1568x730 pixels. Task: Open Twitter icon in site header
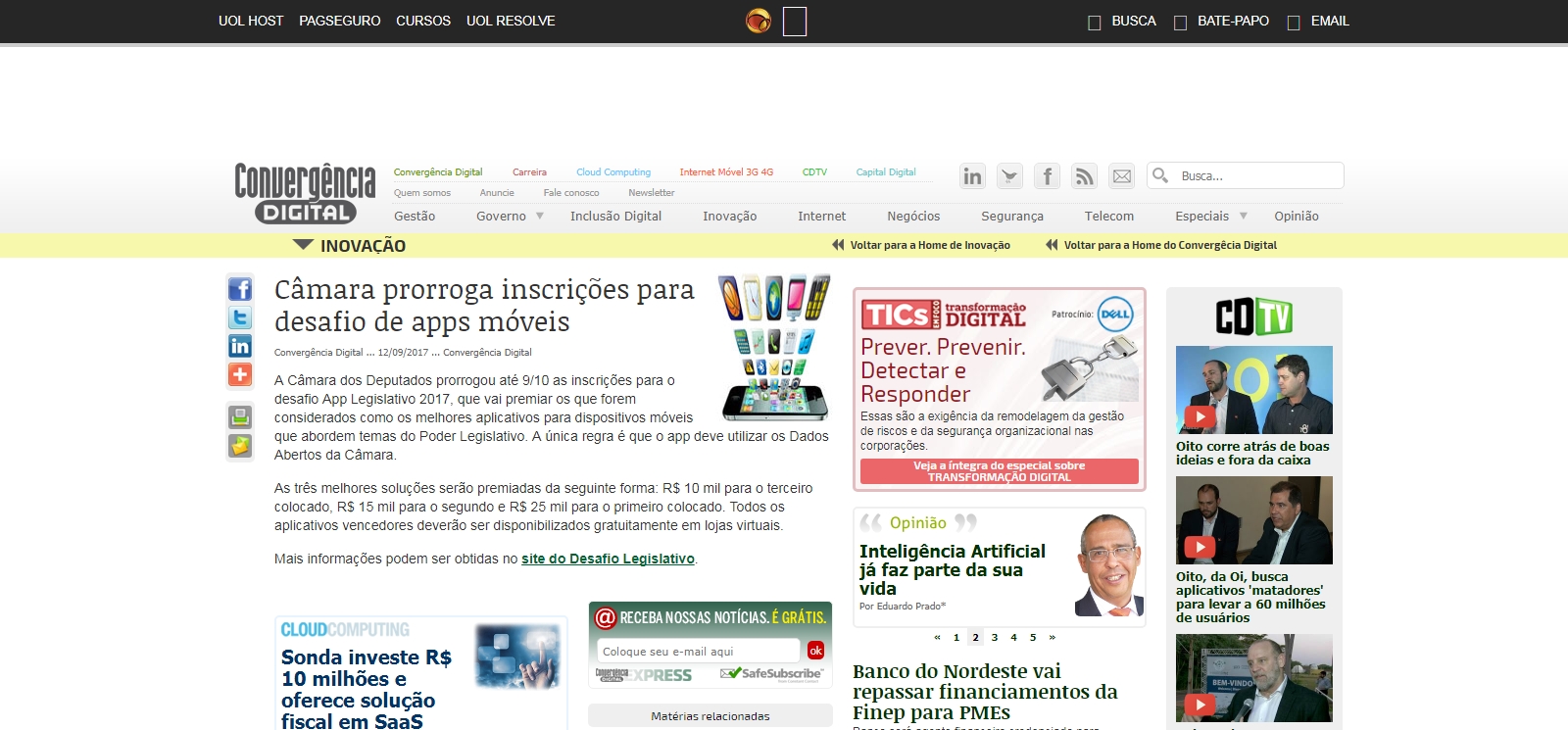click(1009, 176)
